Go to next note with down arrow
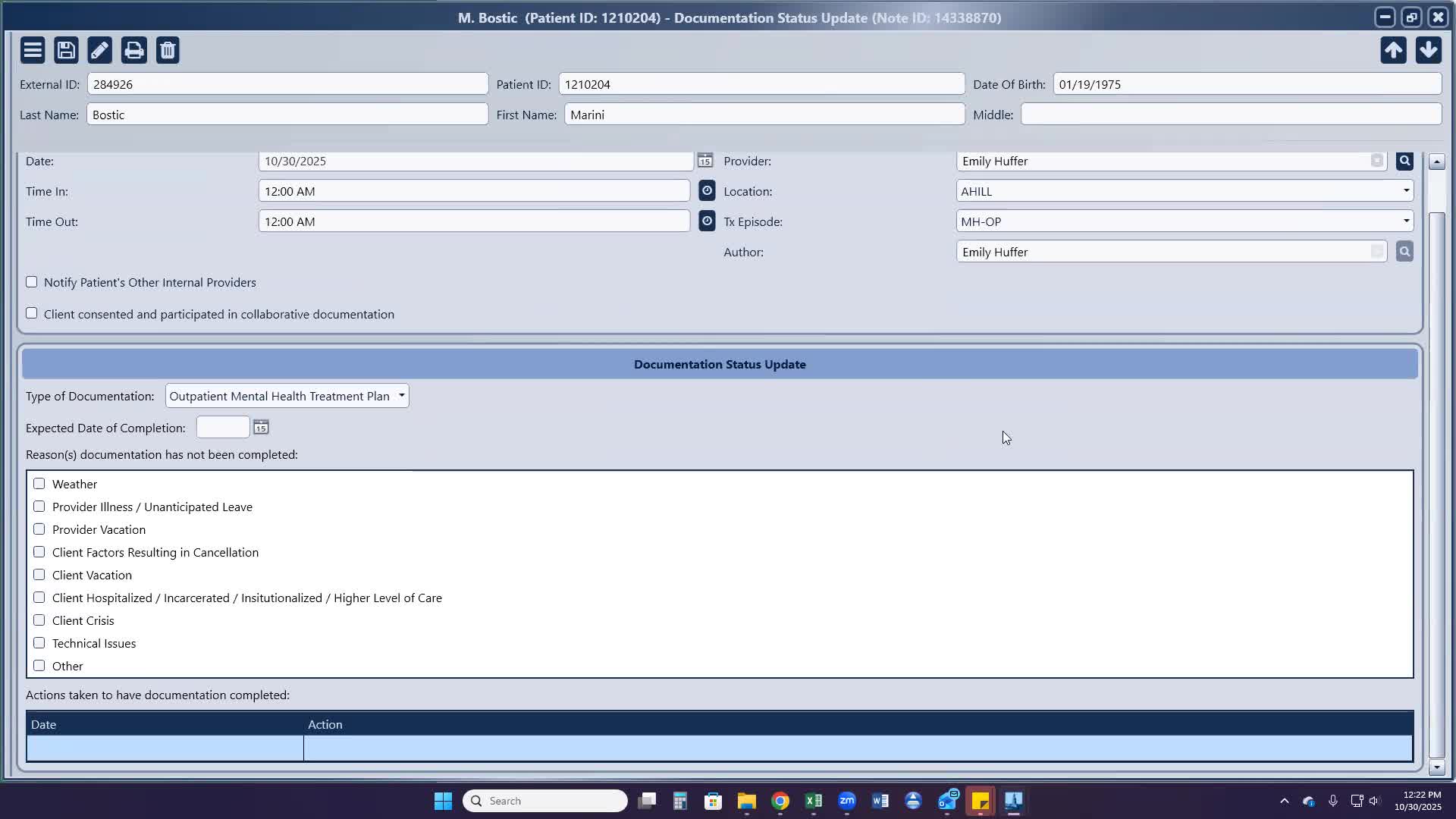 point(1428,50)
